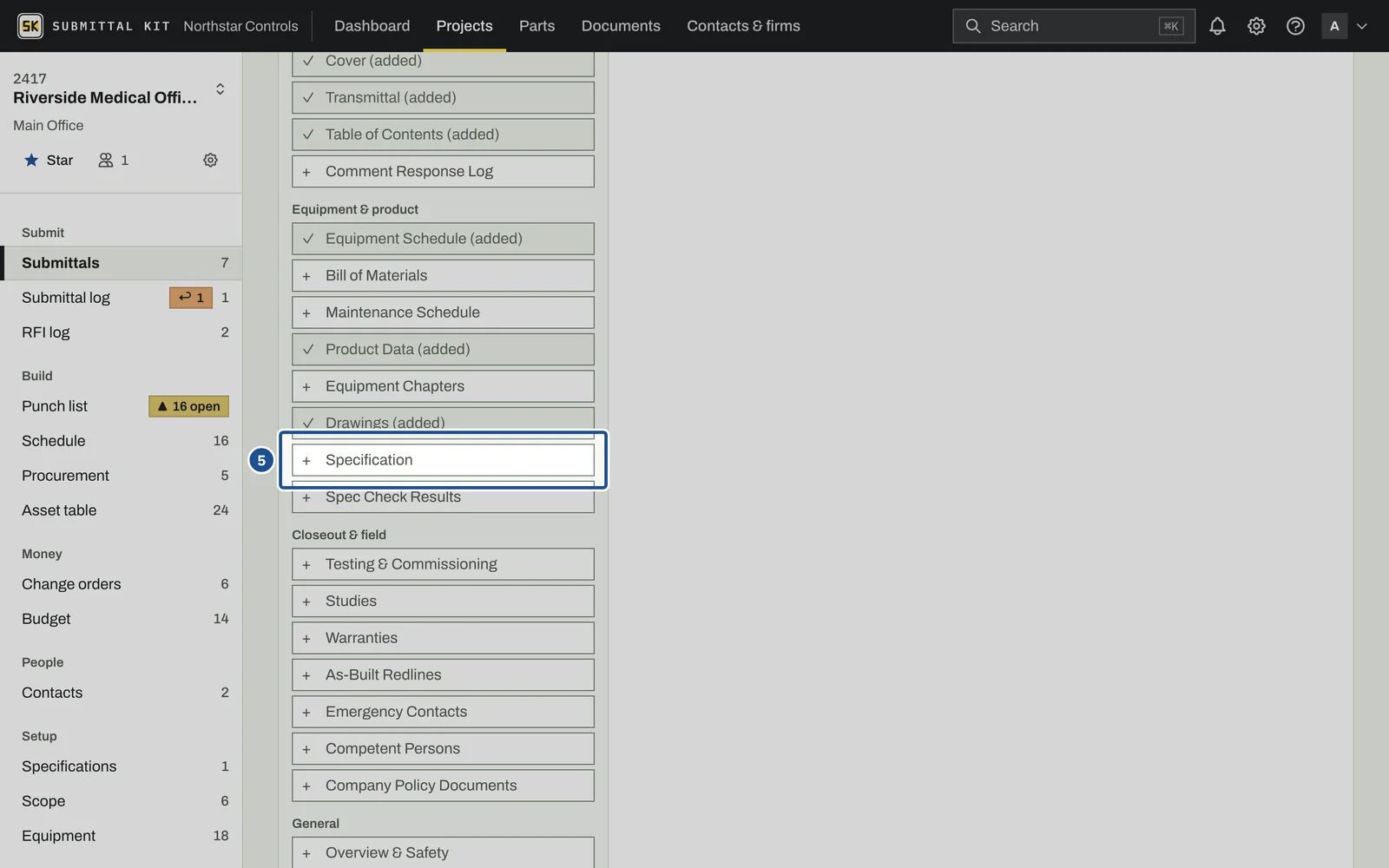Open Schedule in the sidebar
Screen dimensions: 1389x868
pos(122,441)
